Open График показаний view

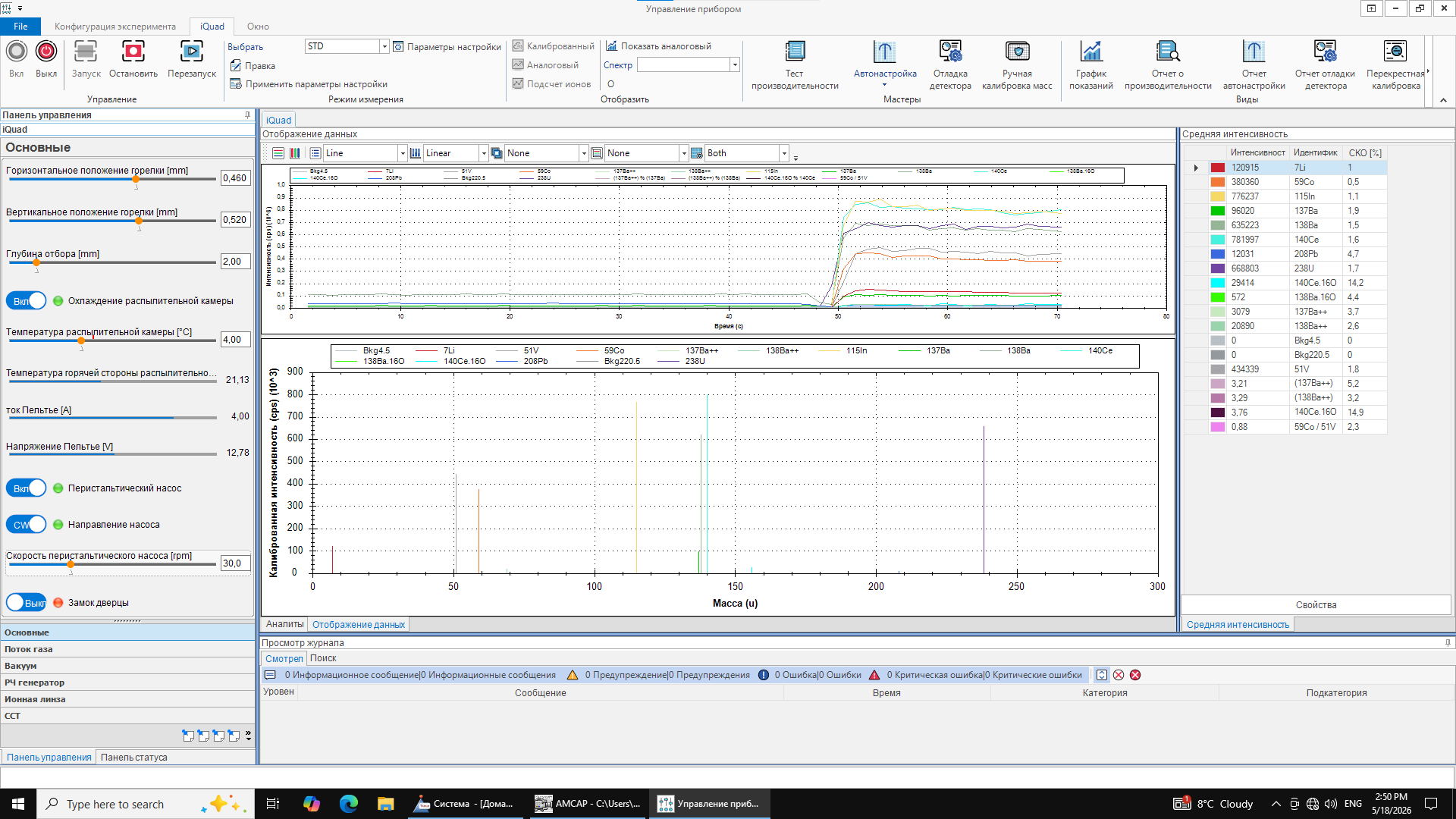click(1091, 64)
